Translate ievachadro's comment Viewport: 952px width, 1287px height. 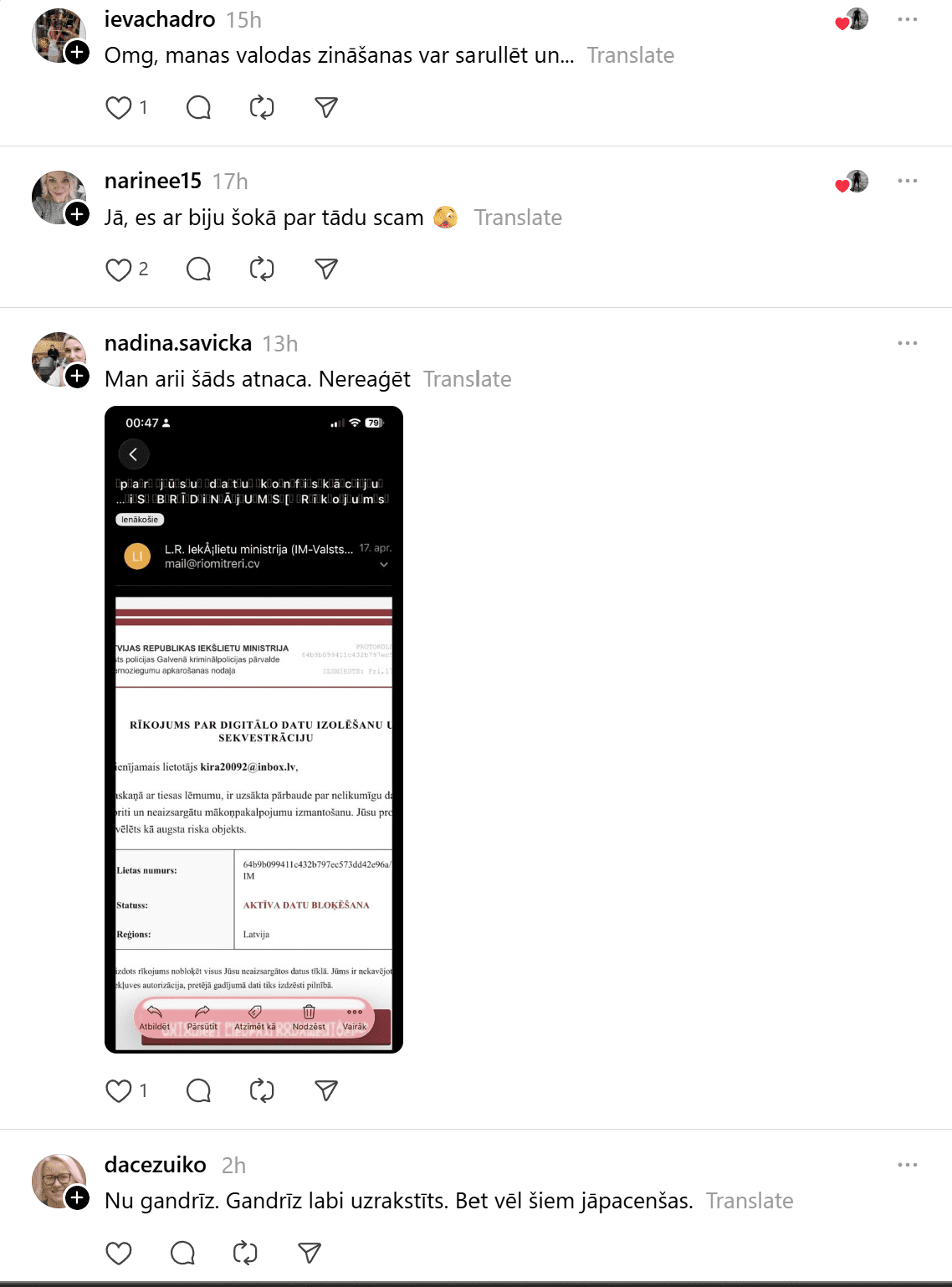[630, 55]
